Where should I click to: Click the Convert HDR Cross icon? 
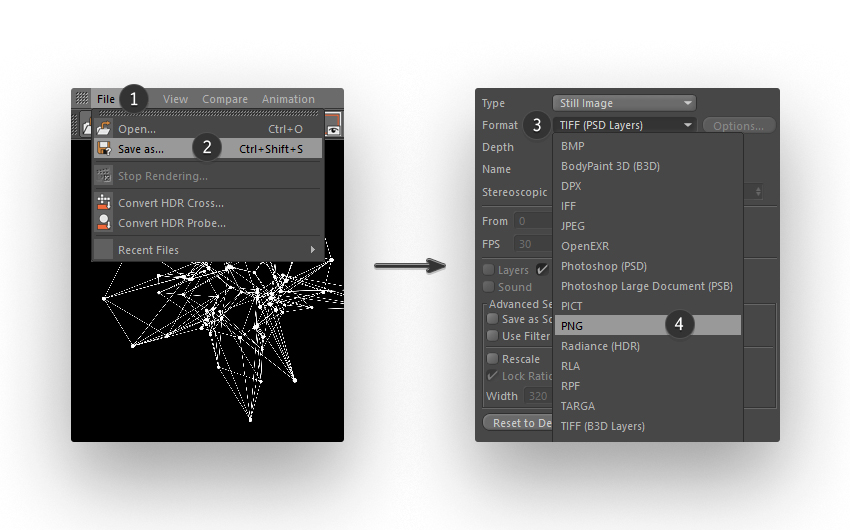pyautogui.click(x=104, y=203)
